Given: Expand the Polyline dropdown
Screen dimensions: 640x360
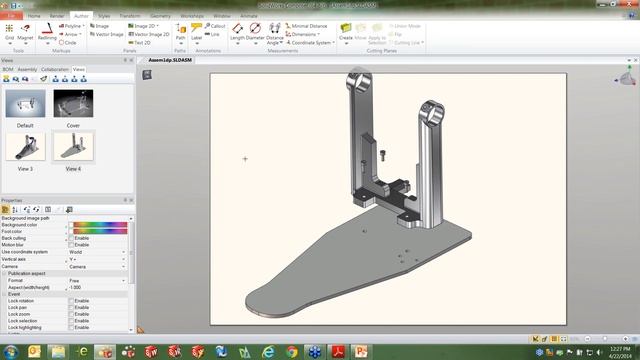Looking at the screenshot, I should coord(84,26).
